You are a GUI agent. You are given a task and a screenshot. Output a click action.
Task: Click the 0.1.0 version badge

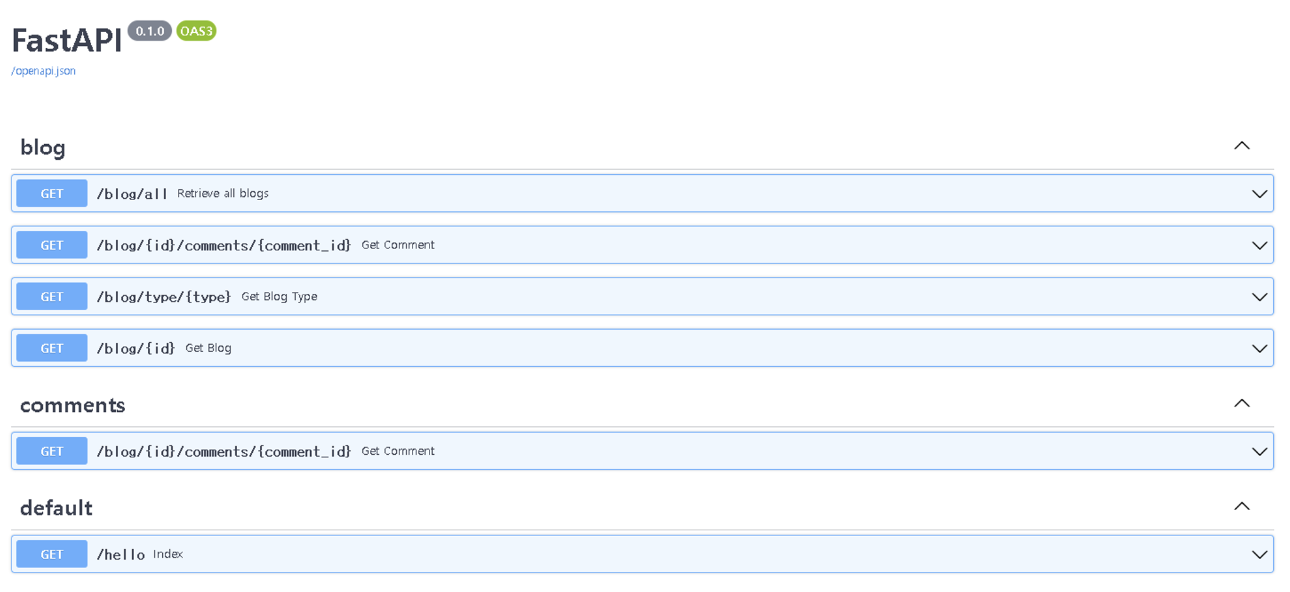coord(149,31)
